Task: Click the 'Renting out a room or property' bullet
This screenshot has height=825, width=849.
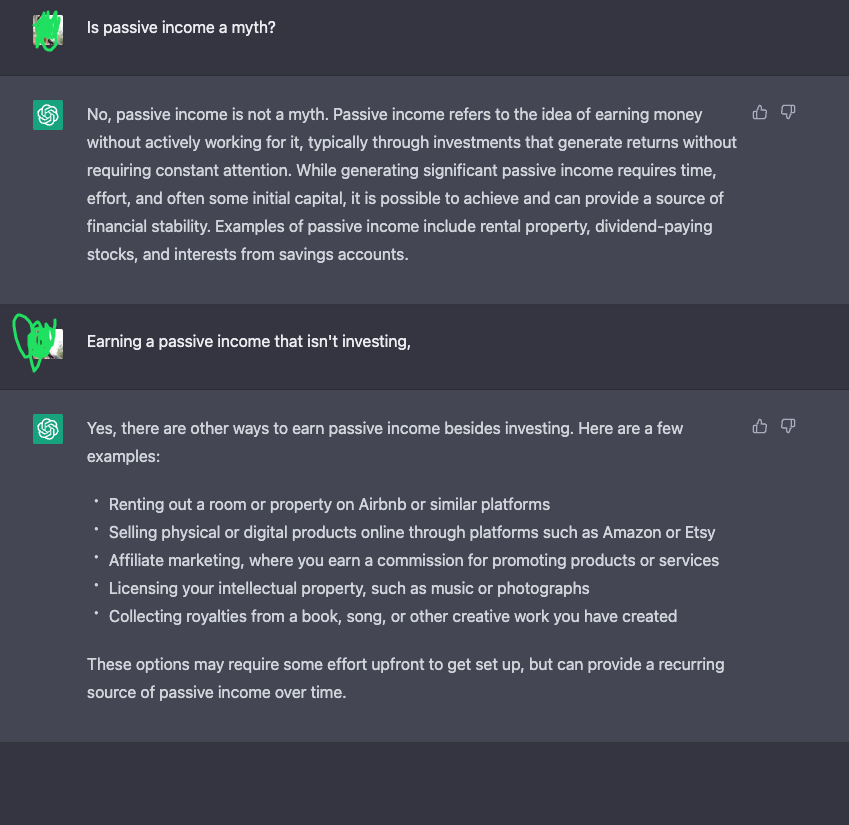Action: pos(329,505)
